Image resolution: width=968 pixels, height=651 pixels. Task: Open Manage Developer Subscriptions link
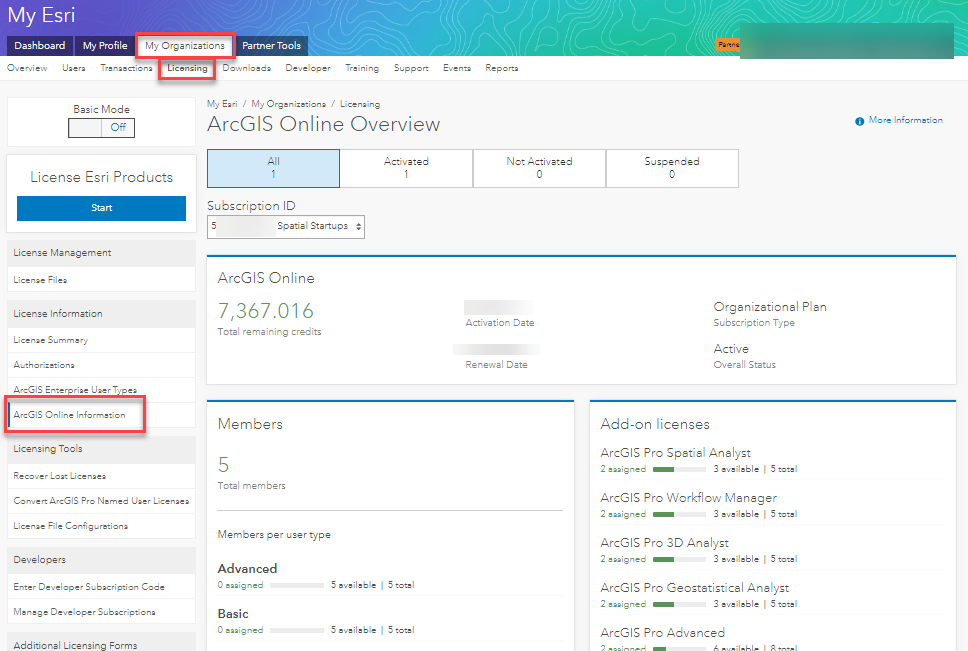coord(85,612)
